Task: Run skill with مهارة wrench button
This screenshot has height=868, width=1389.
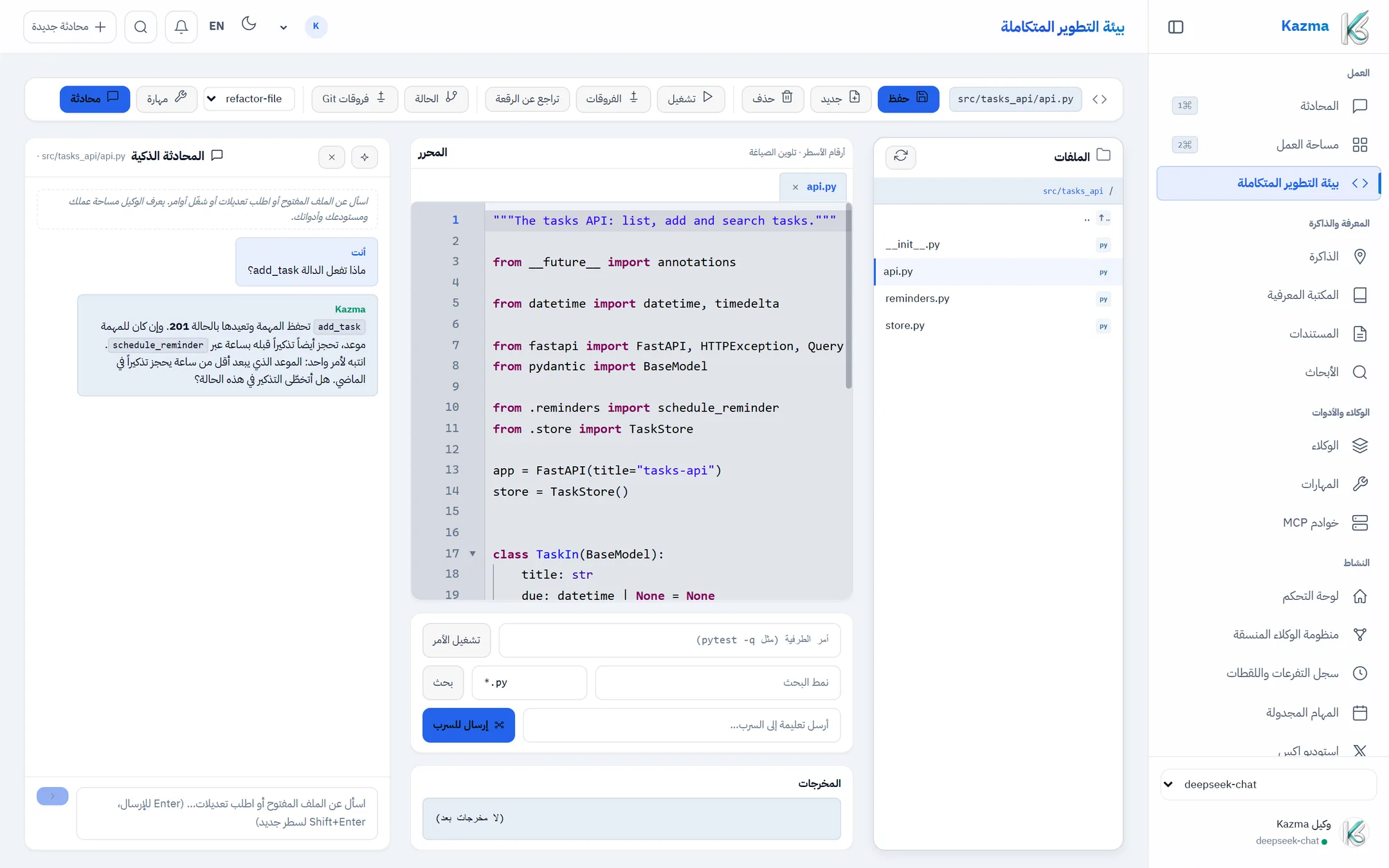Action: 167,98
